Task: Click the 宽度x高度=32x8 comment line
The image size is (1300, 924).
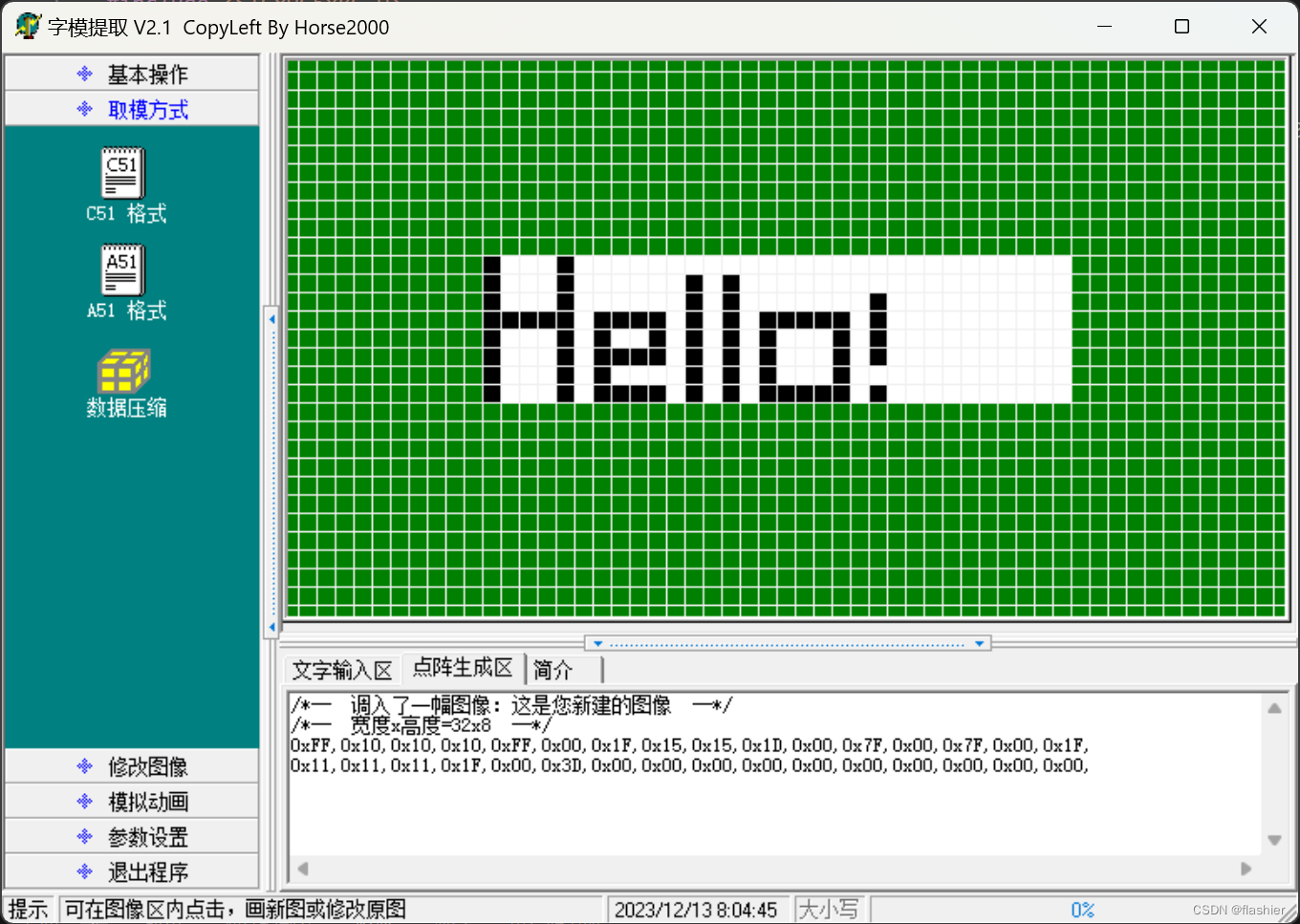Action: [x=421, y=726]
